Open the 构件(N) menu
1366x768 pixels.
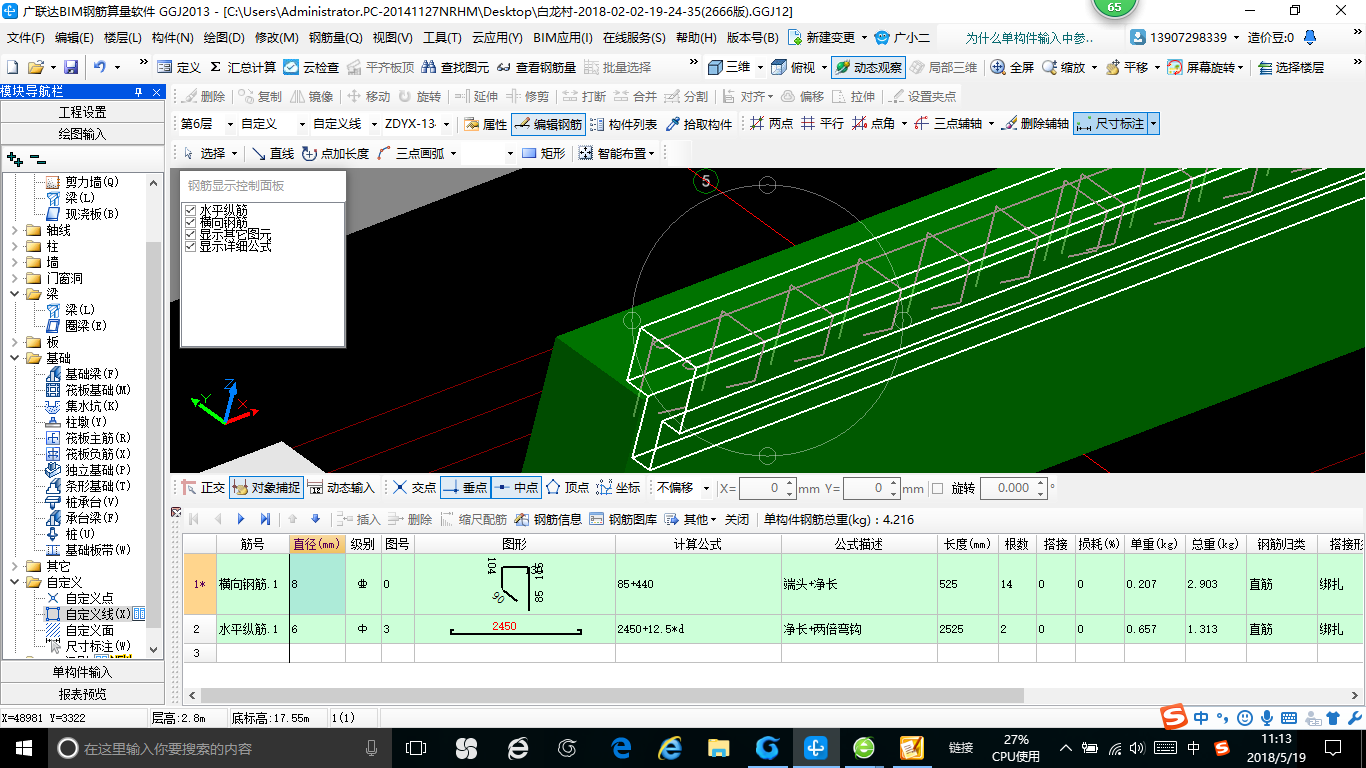pos(173,38)
